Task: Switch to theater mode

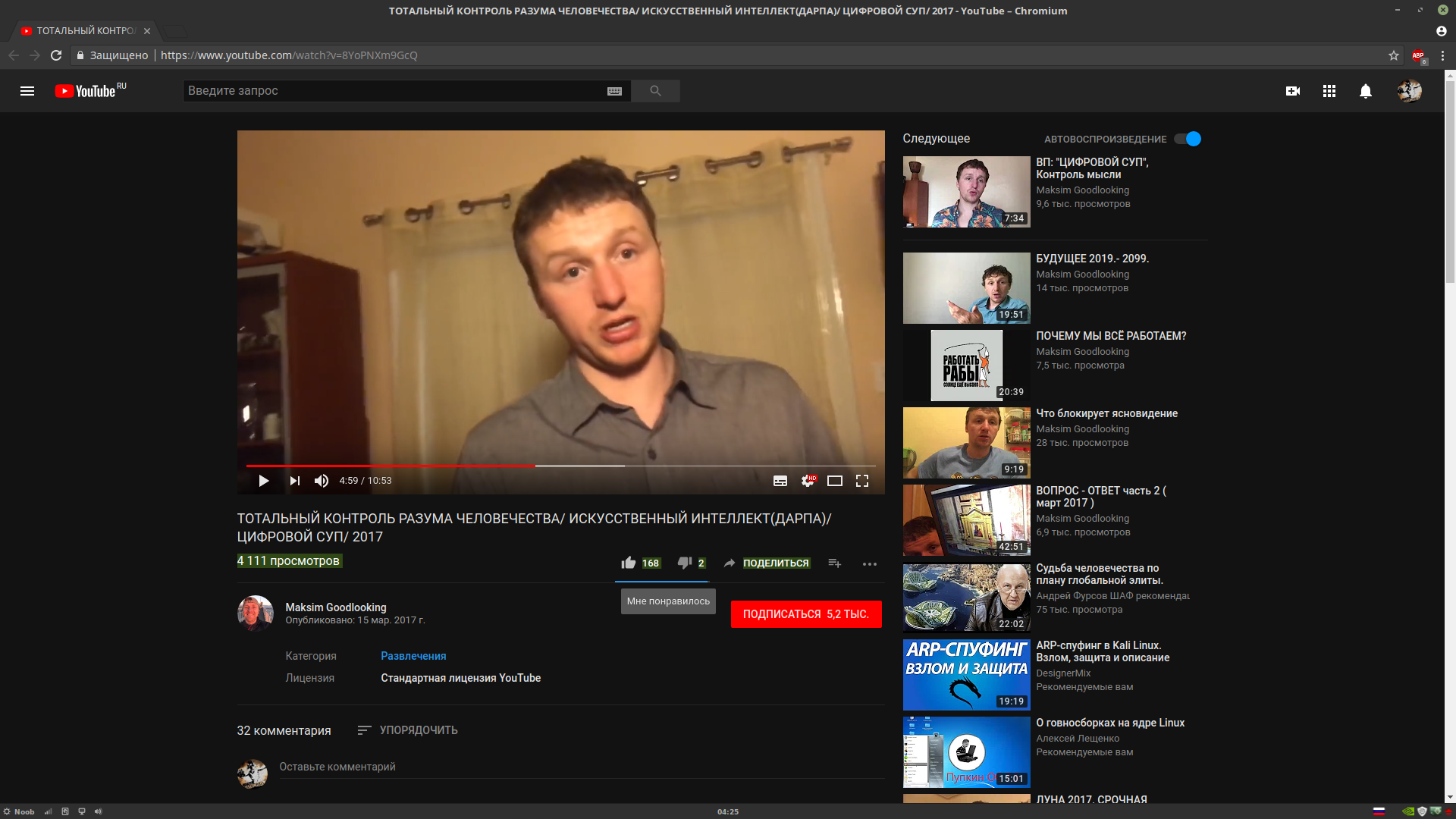Action: pyautogui.click(x=835, y=481)
